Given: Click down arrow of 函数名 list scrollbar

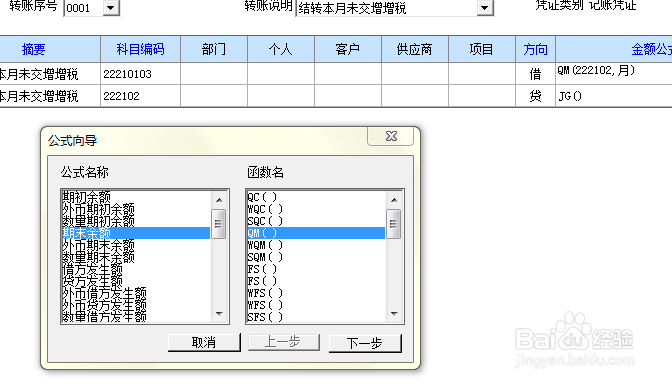Looking at the screenshot, I should (x=394, y=314).
